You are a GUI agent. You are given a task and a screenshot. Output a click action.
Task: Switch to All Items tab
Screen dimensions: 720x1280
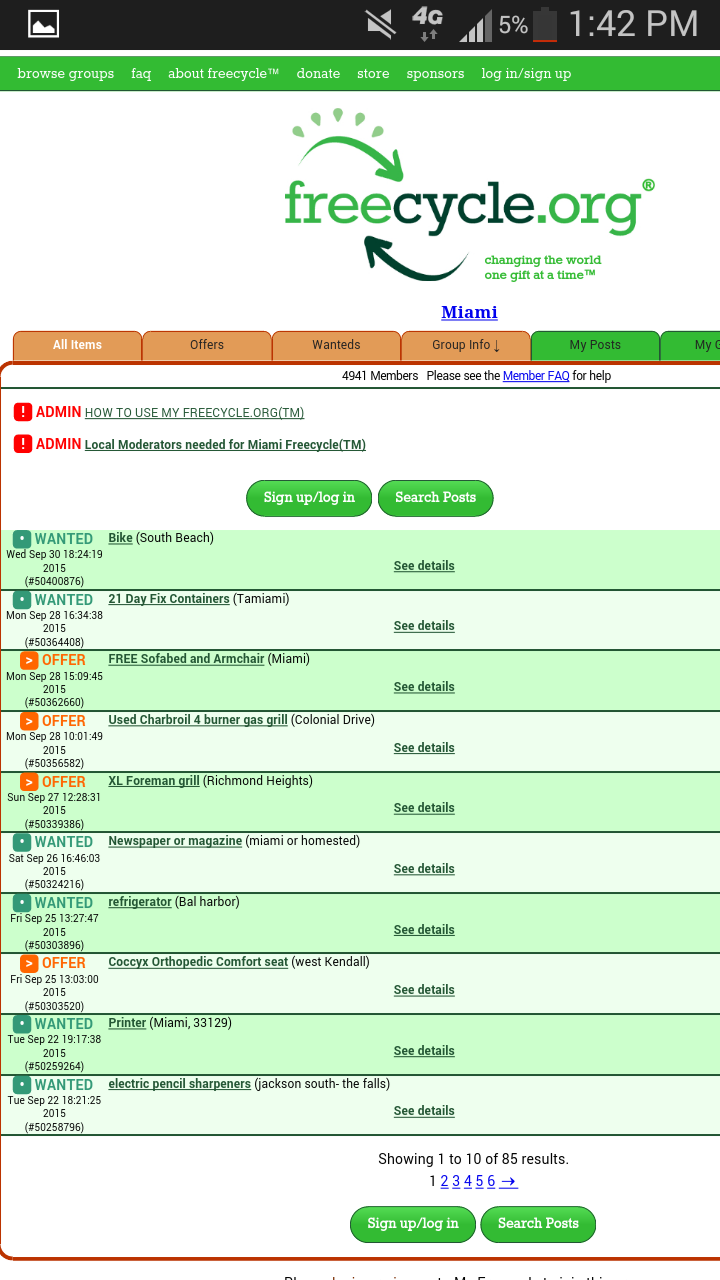(77, 345)
